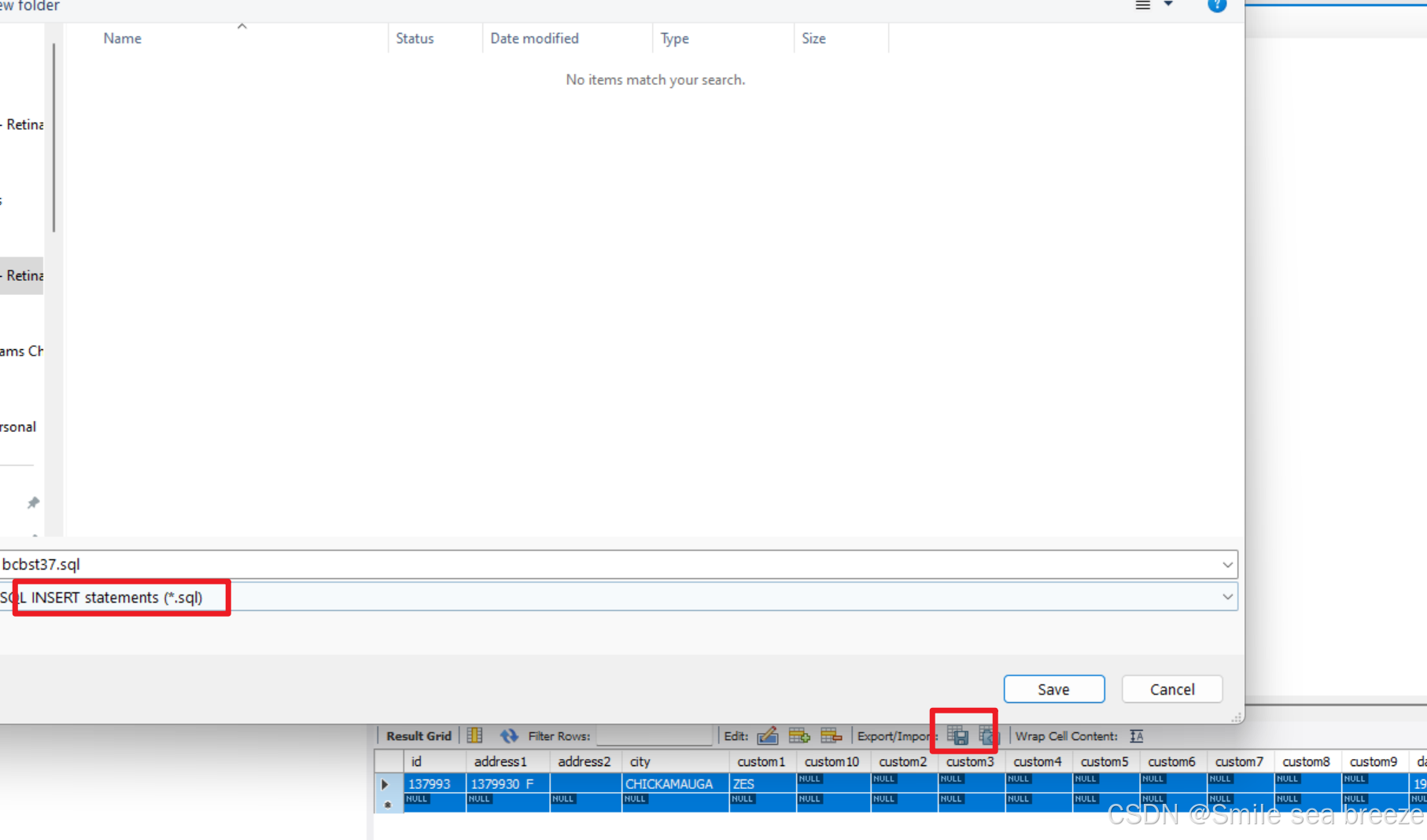
Task: Click the id column header in the grid
Action: click(435, 761)
